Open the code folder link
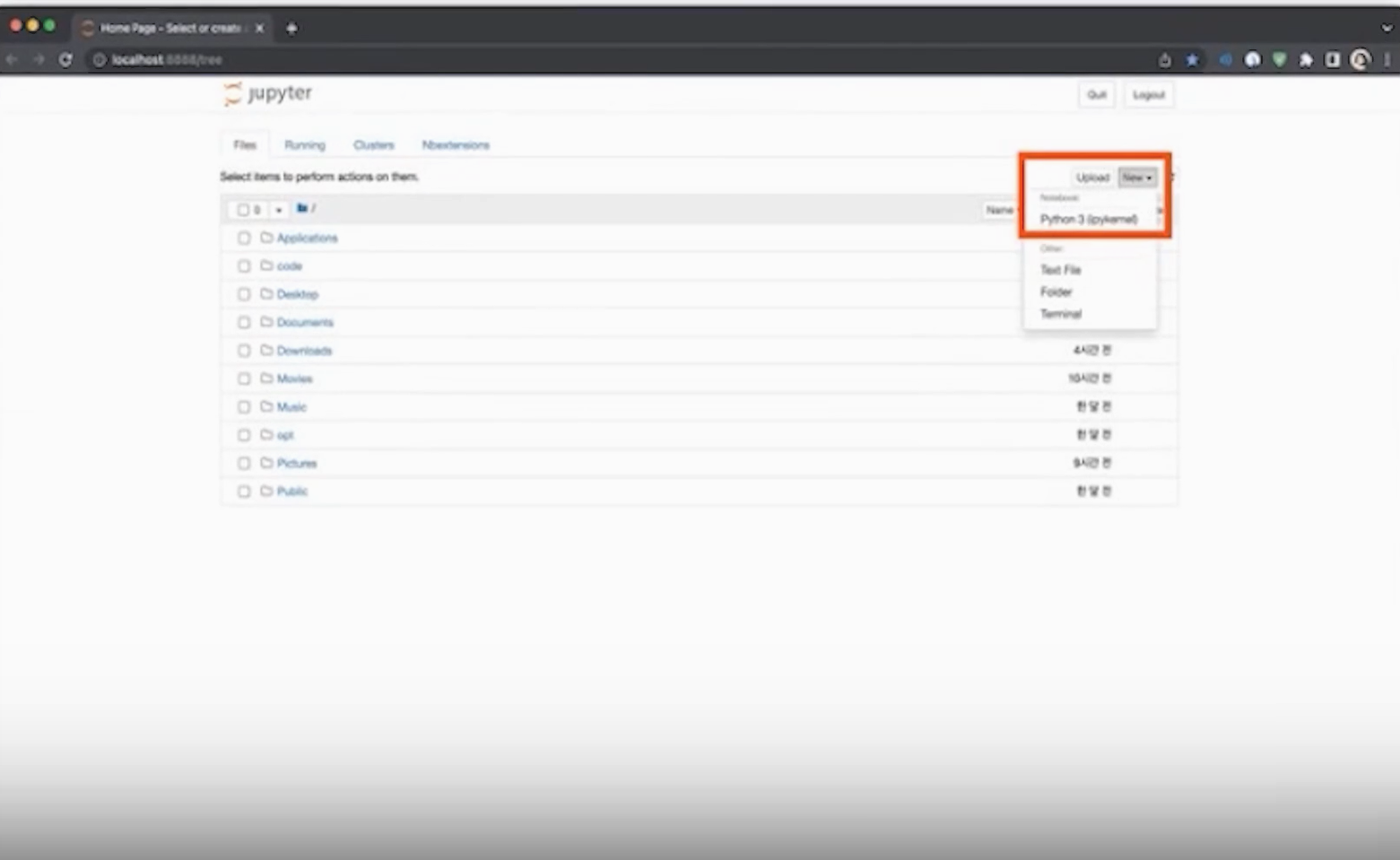 click(x=290, y=265)
